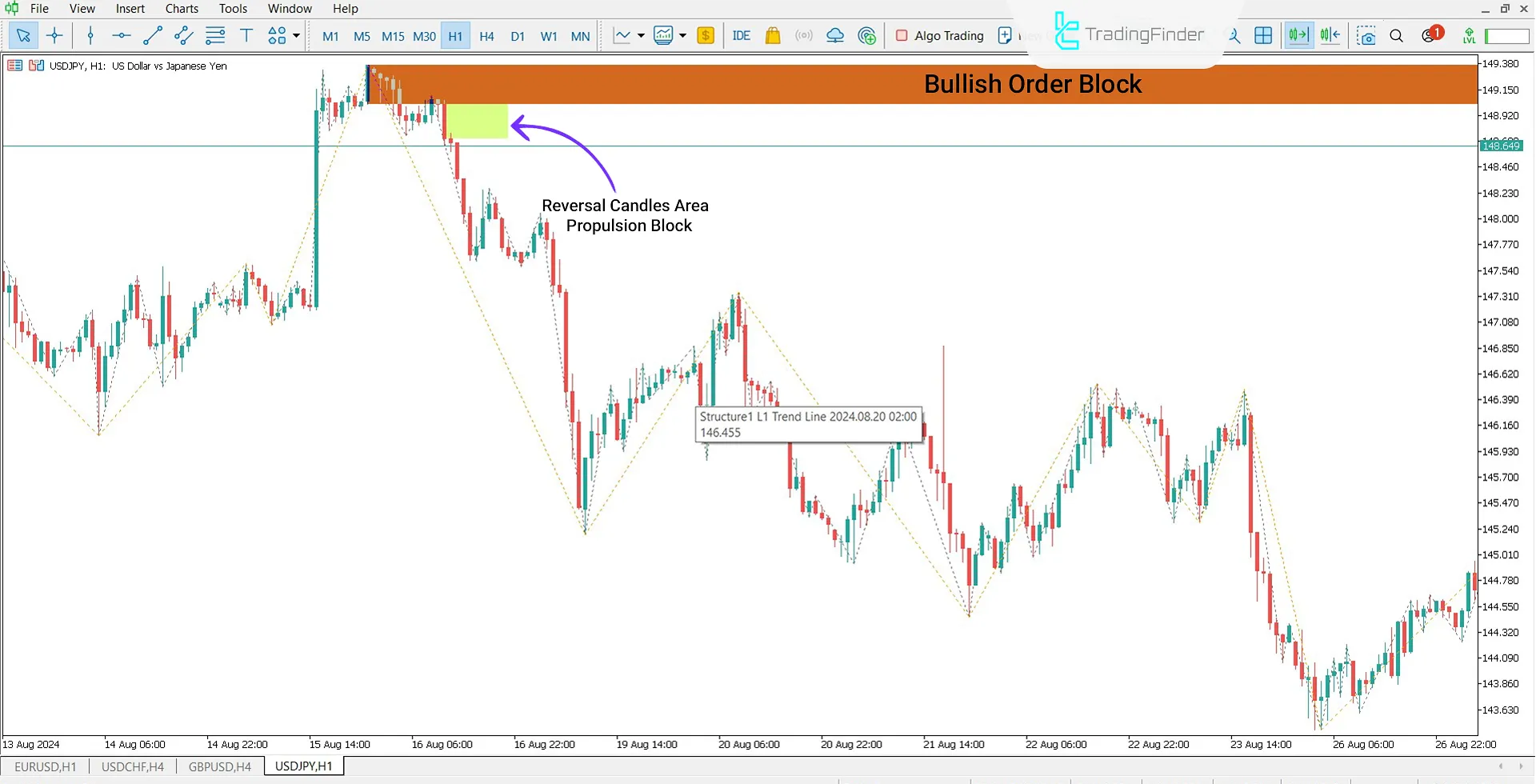The height and width of the screenshot is (784, 1536).
Task: Open the Market marketplace icon
Action: coord(773,35)
